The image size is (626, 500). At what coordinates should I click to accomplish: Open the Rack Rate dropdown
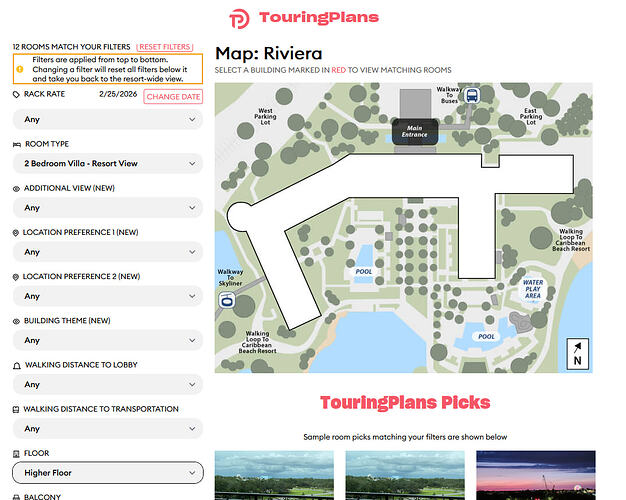107,120
